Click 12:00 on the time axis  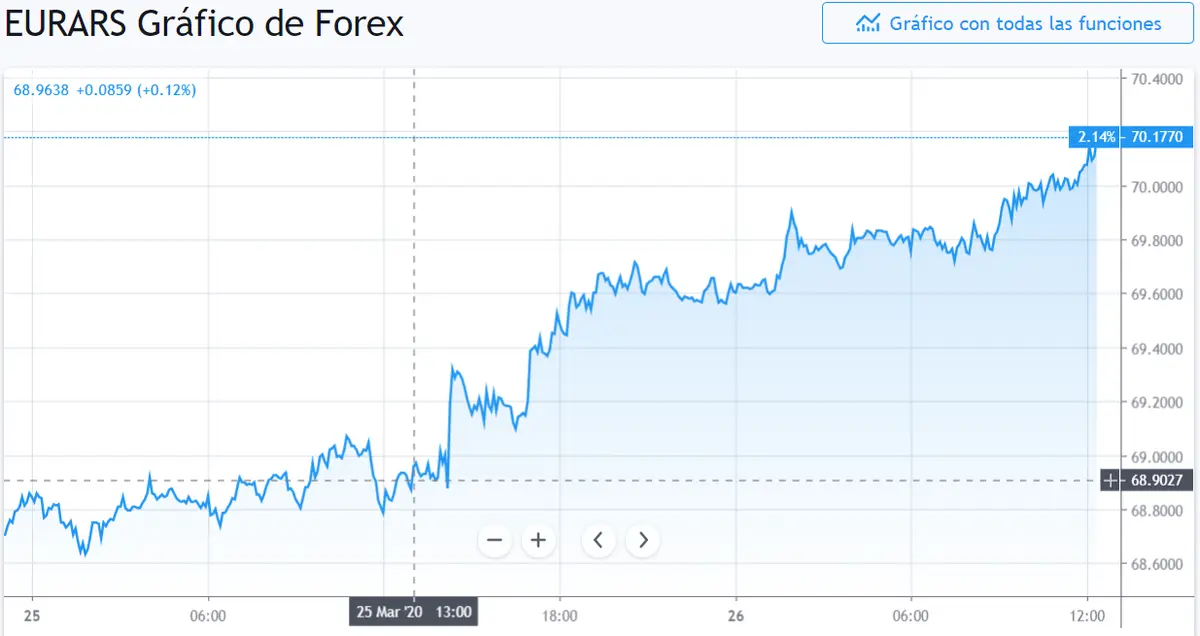(x=1087, y=614)
